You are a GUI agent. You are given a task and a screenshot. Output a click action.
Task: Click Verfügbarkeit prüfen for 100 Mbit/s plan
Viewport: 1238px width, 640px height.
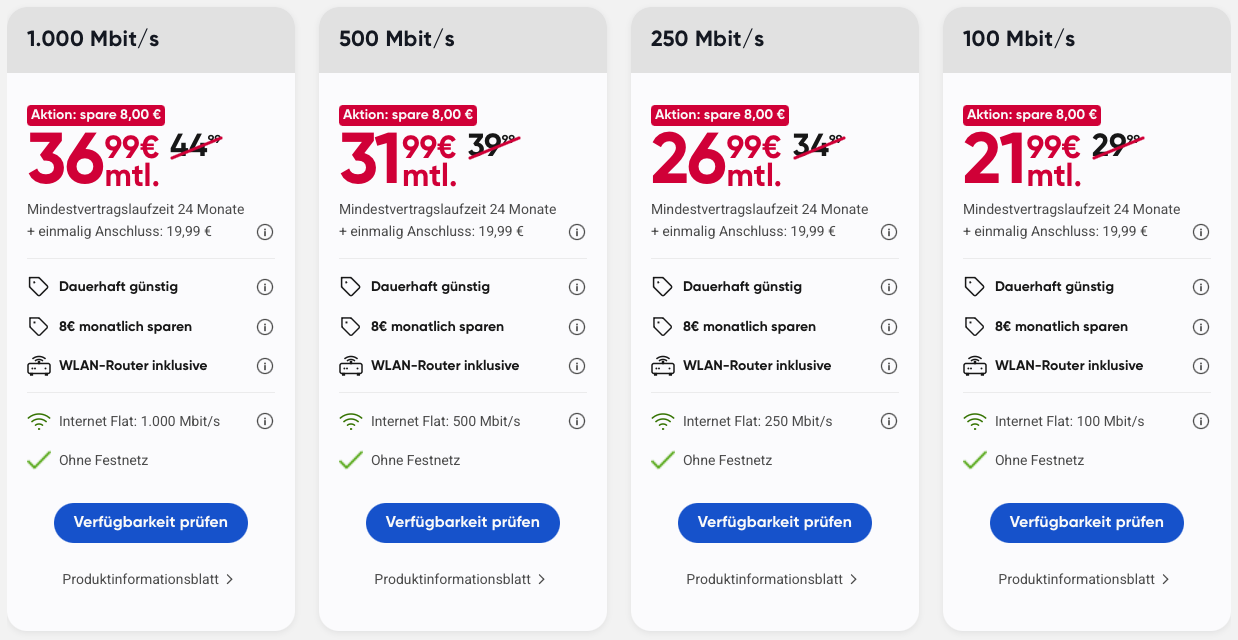[1087, 523]
